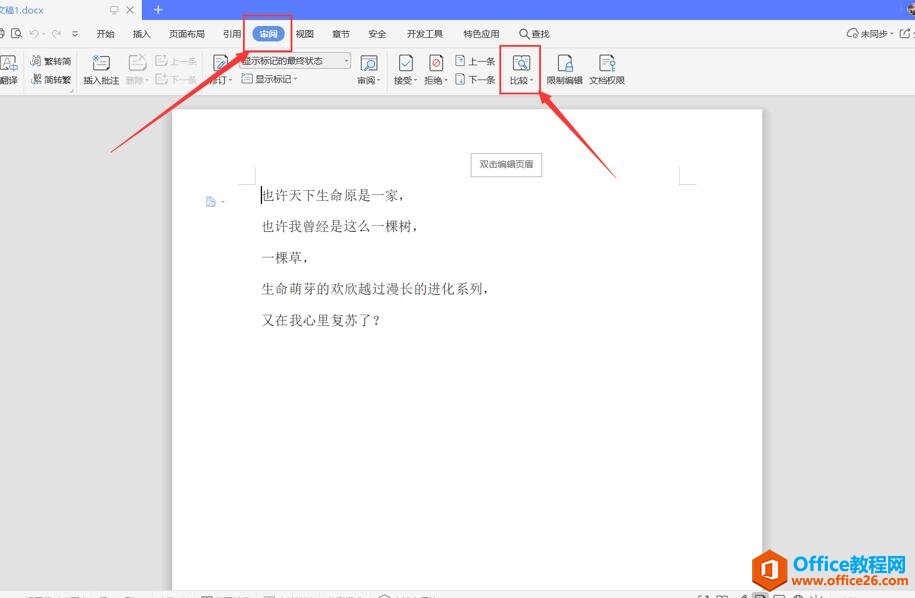This screenshot has height=598, width=915.
Task: Click 双击编辑页眉 header button
Action: [506, 164]
